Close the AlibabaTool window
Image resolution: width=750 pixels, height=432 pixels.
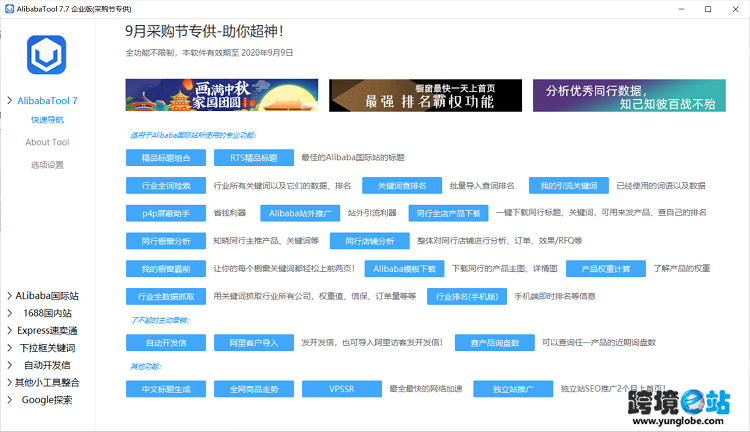(x=736, y=9)
